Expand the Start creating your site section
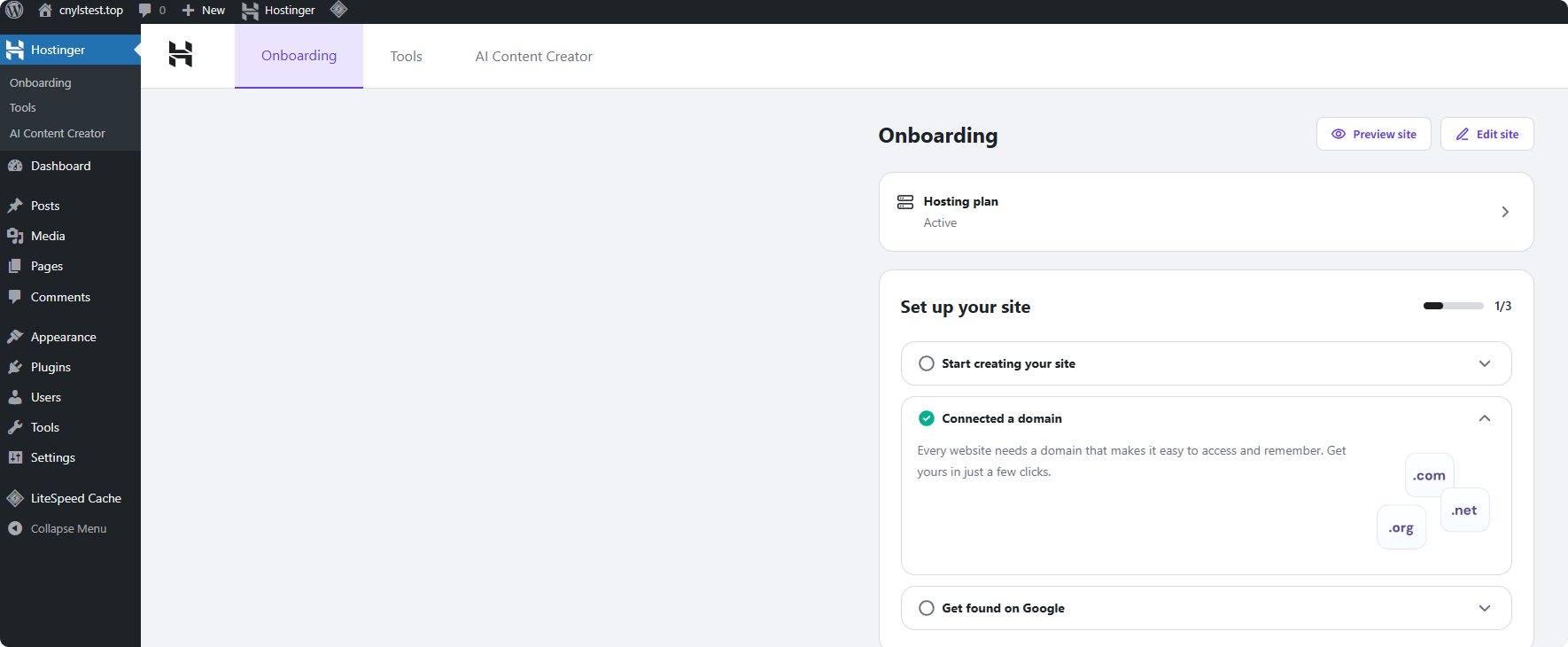1568x647 pixels. tap(1485, 363)
